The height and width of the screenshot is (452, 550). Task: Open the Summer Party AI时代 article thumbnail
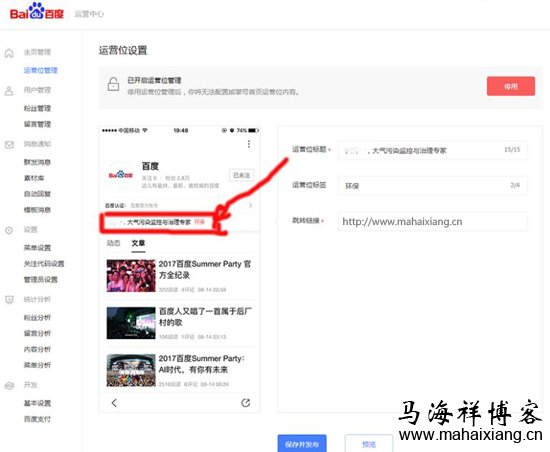point(131,370)
